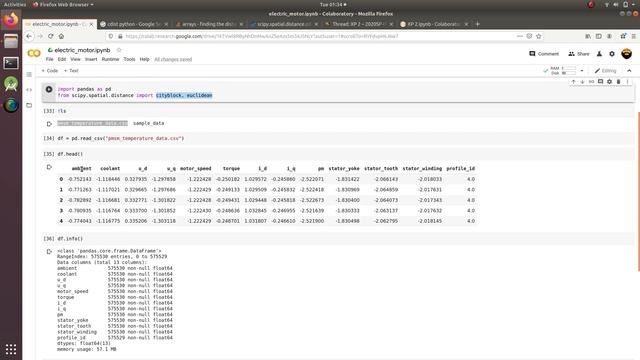Click the vertical scrollbar of the notebook
Screen dimensions: 640x360
pyautogui.click(x=638, y=191)
